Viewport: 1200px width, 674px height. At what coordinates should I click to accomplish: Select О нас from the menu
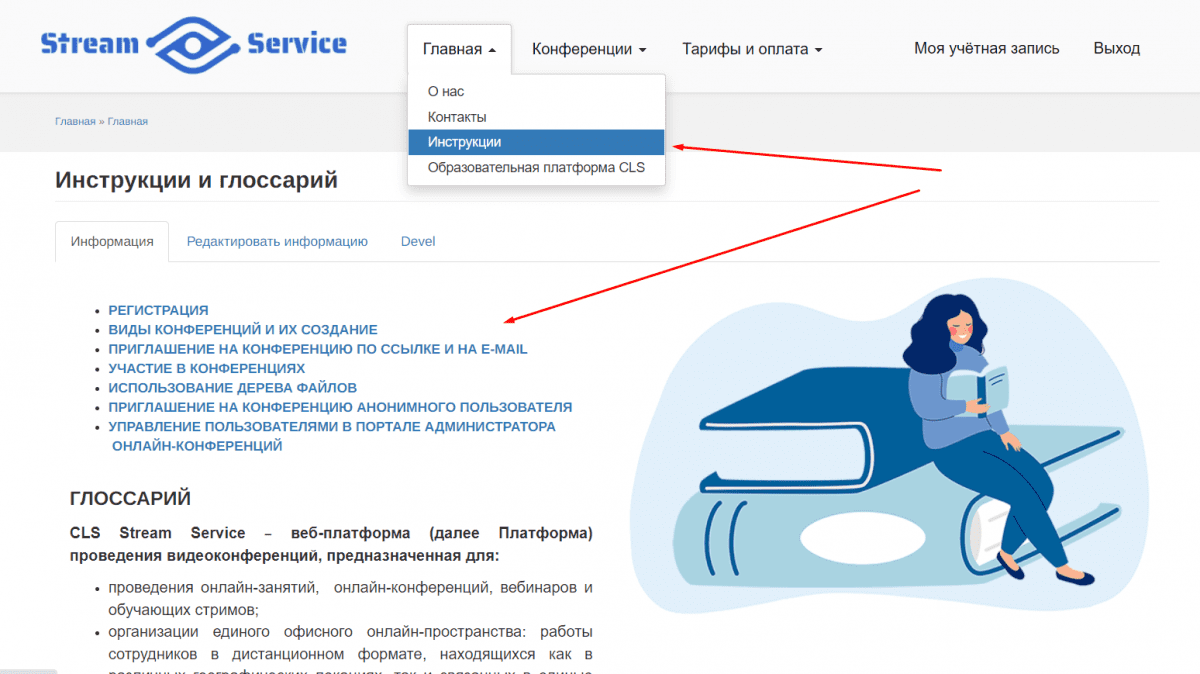pyautogui.click(x=446, y=91)
